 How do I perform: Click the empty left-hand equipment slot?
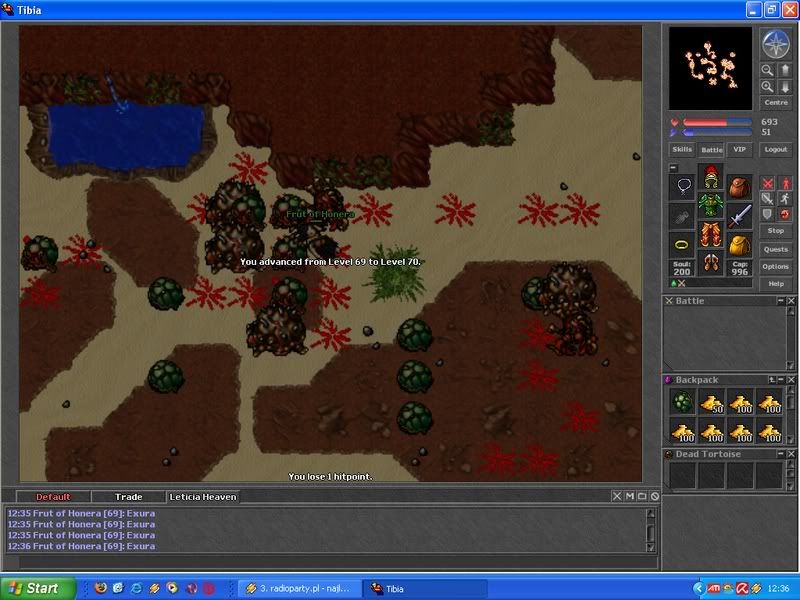pyautogui.click(x=683, y=217)
